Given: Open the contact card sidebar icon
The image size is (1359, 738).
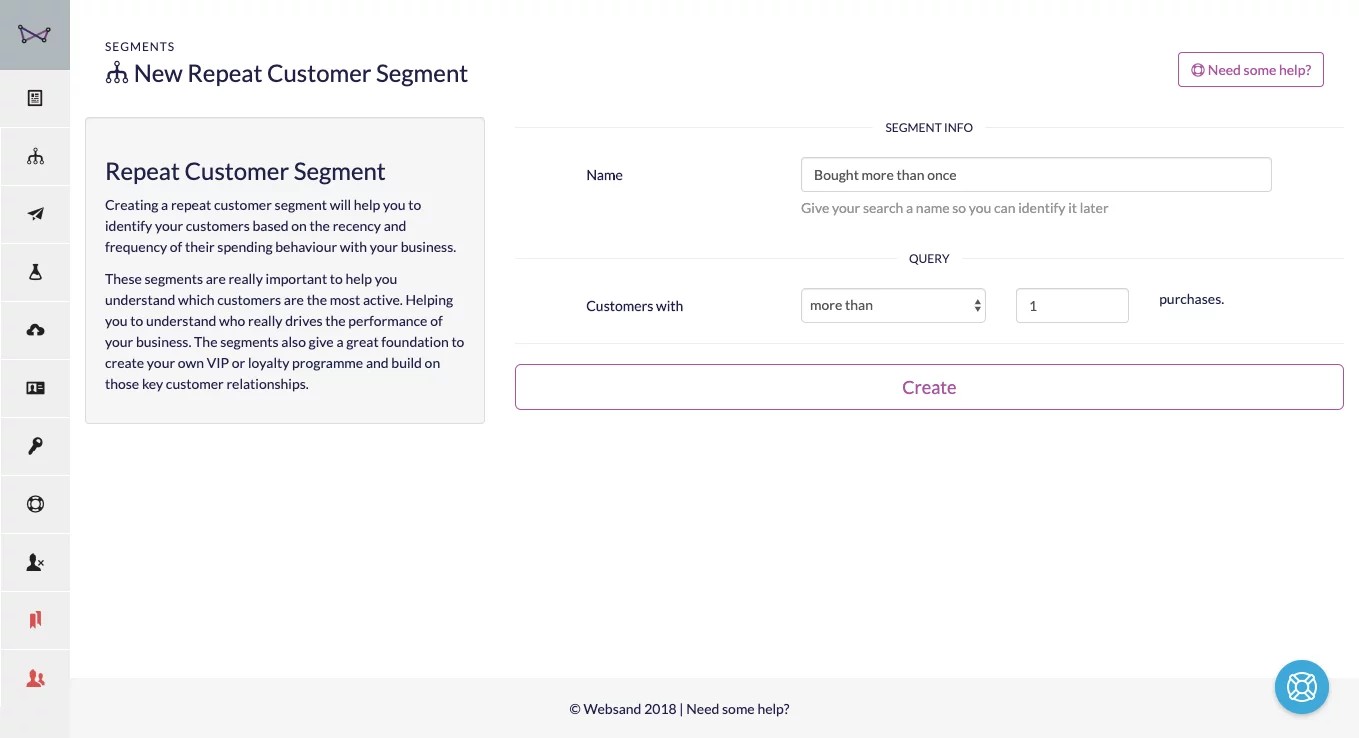Looking at the screenshot, I should coord(35,388).
